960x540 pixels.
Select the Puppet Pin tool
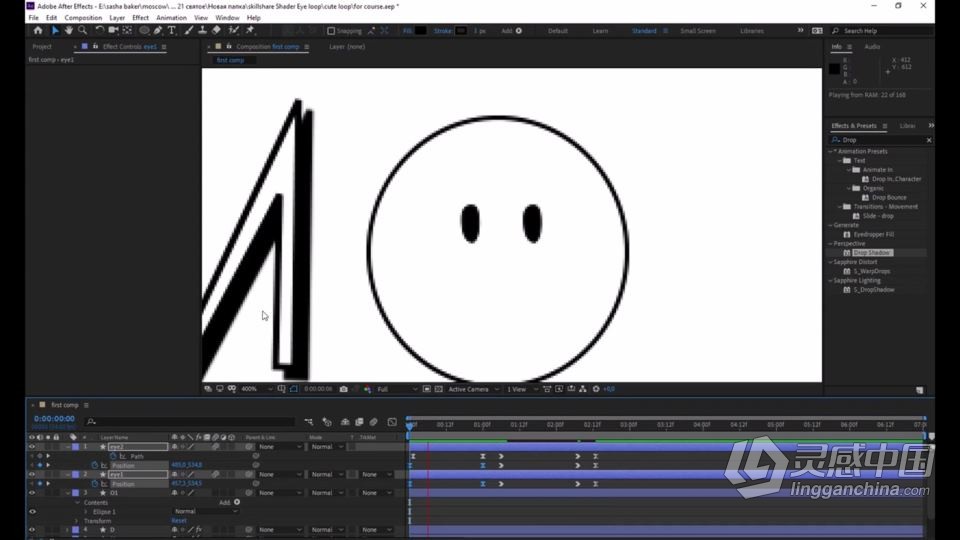point(250,30)
